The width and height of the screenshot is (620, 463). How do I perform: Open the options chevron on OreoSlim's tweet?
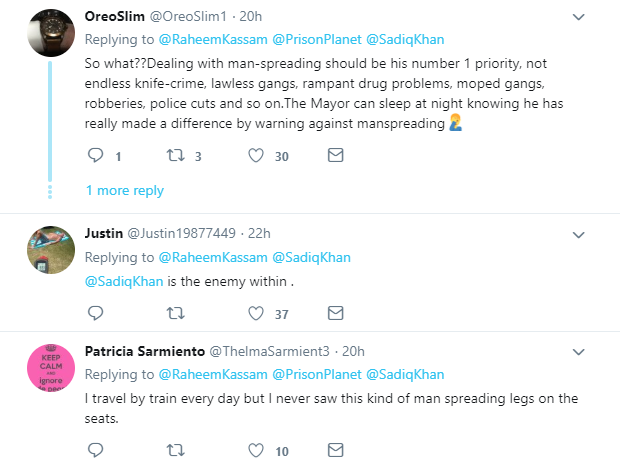[x=578, y=17]
